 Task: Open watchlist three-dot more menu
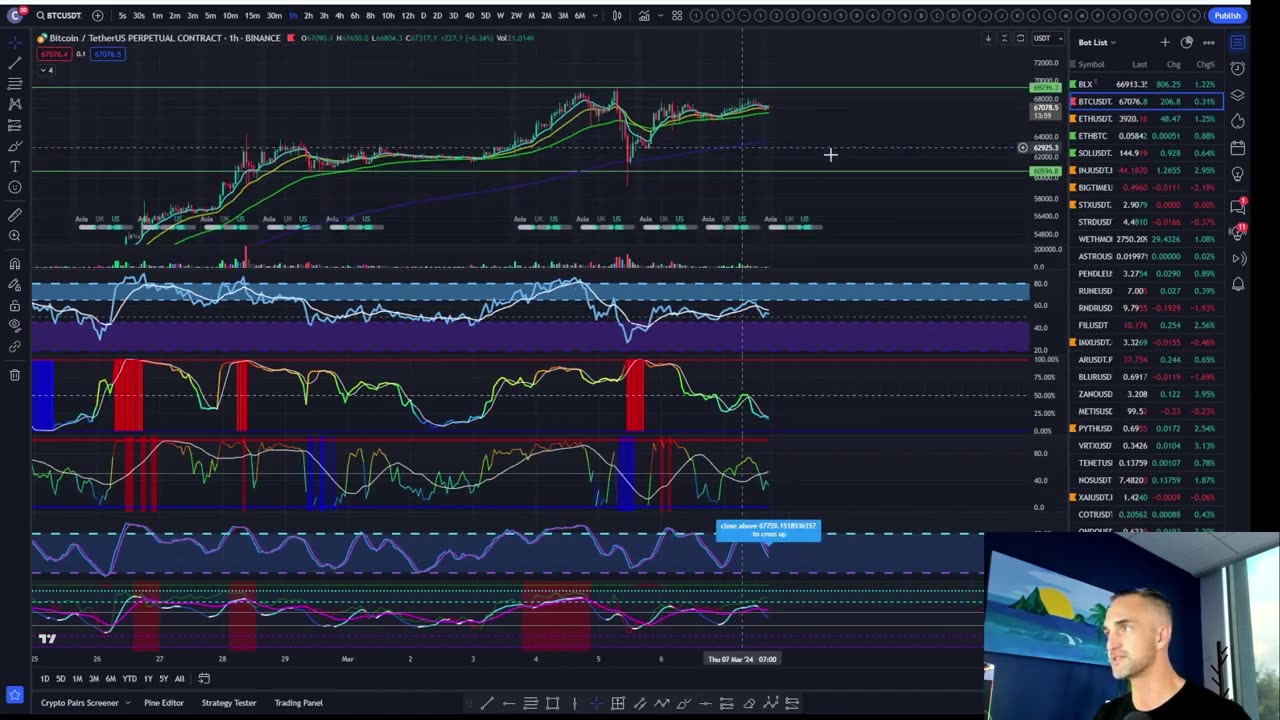coord(1209,42)
